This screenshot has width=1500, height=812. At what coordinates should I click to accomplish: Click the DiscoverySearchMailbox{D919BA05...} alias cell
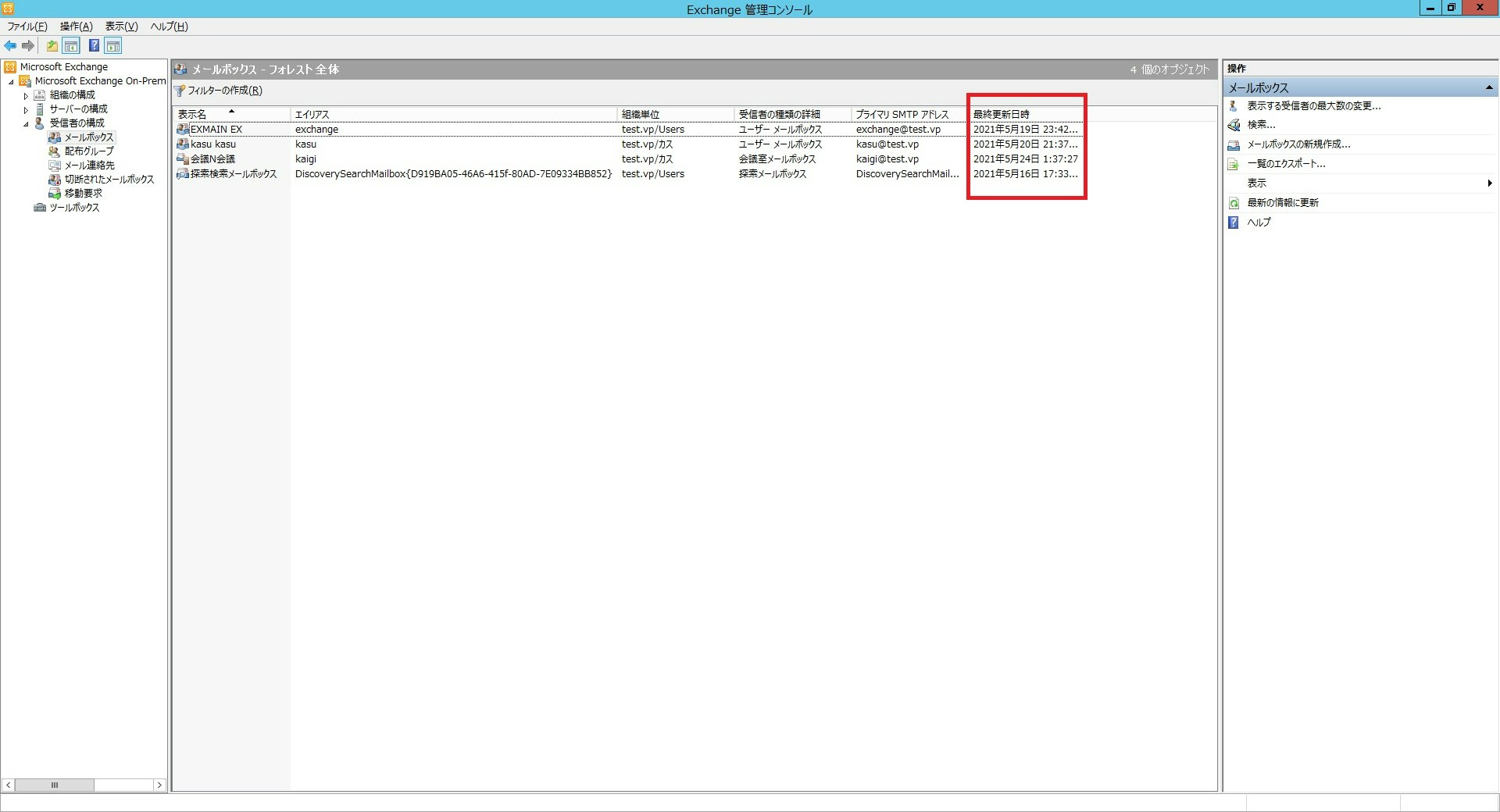click(453, 174)
